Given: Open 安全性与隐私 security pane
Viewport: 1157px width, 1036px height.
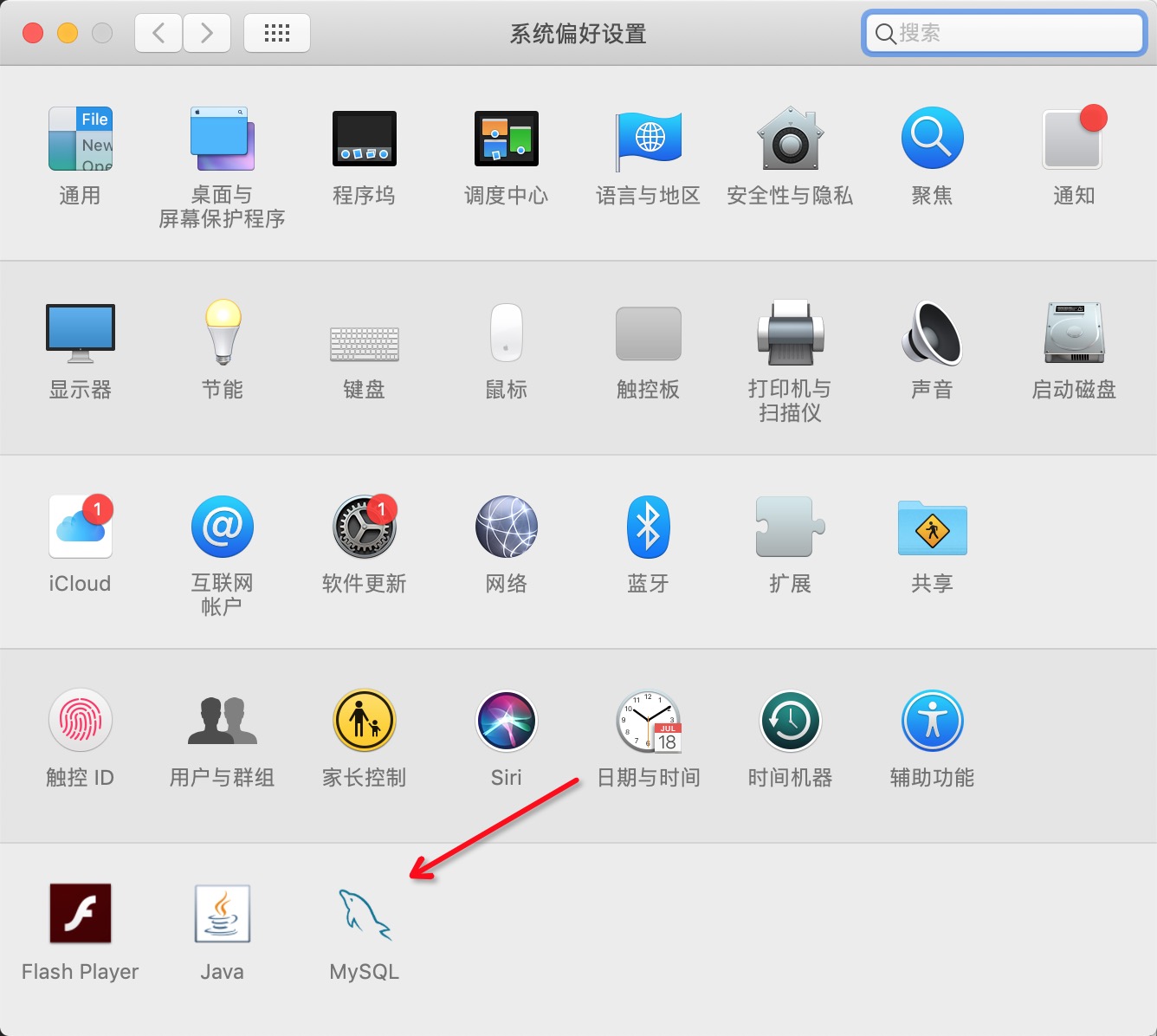Looking at the screenshot, I should 791,139.
